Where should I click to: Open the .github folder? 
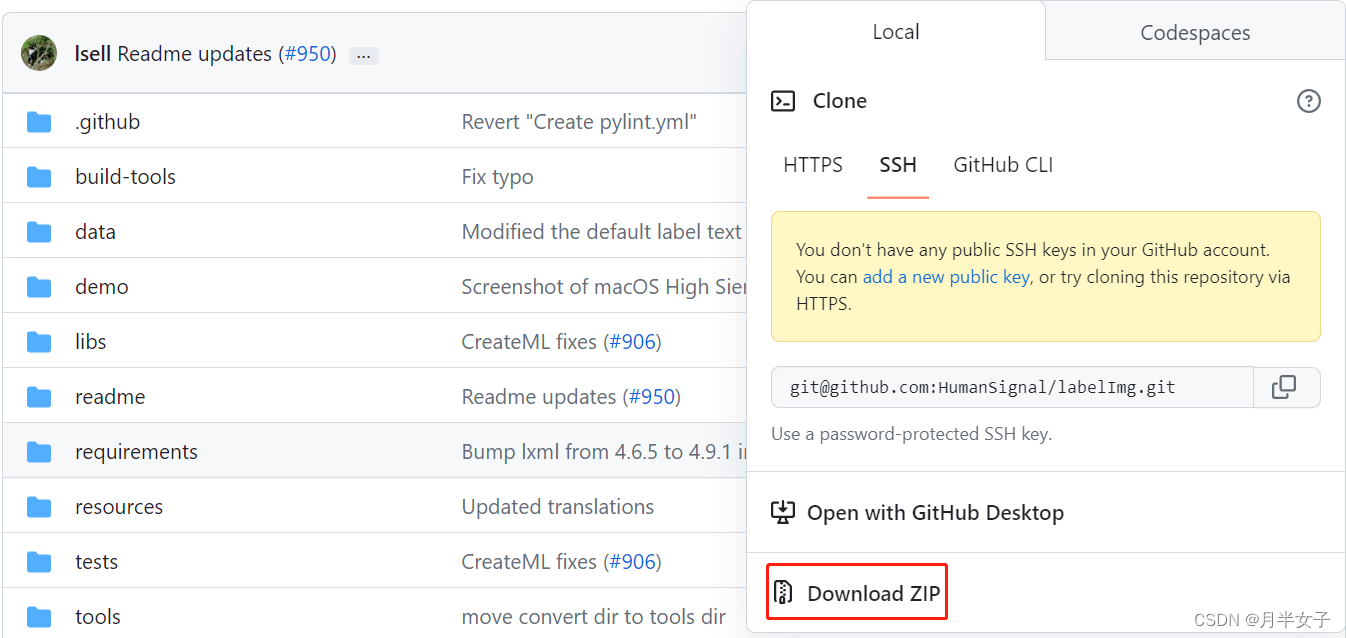(x=107, y=122)
